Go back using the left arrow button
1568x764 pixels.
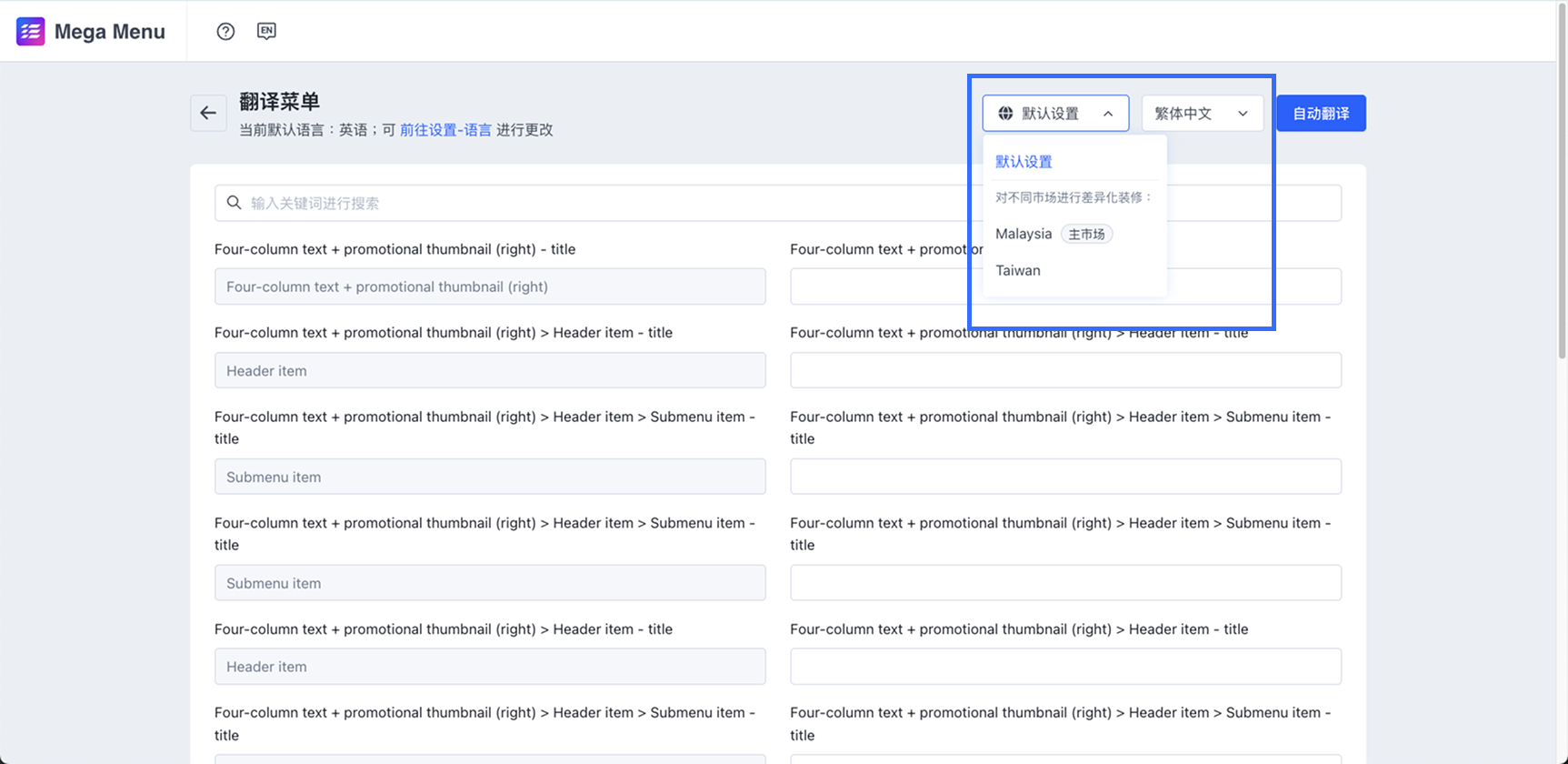(208, 114)
